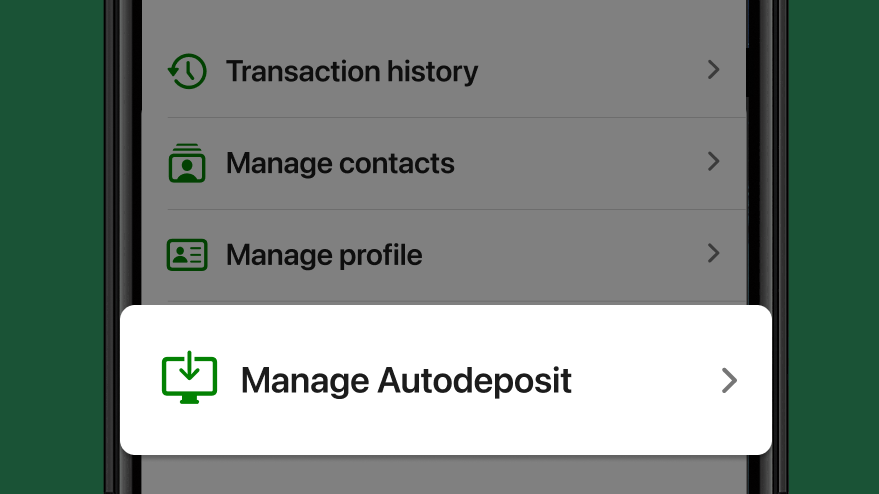879x494 pixels.
Task: Click the Transaction history clock icon
Action: pos(187,71)
